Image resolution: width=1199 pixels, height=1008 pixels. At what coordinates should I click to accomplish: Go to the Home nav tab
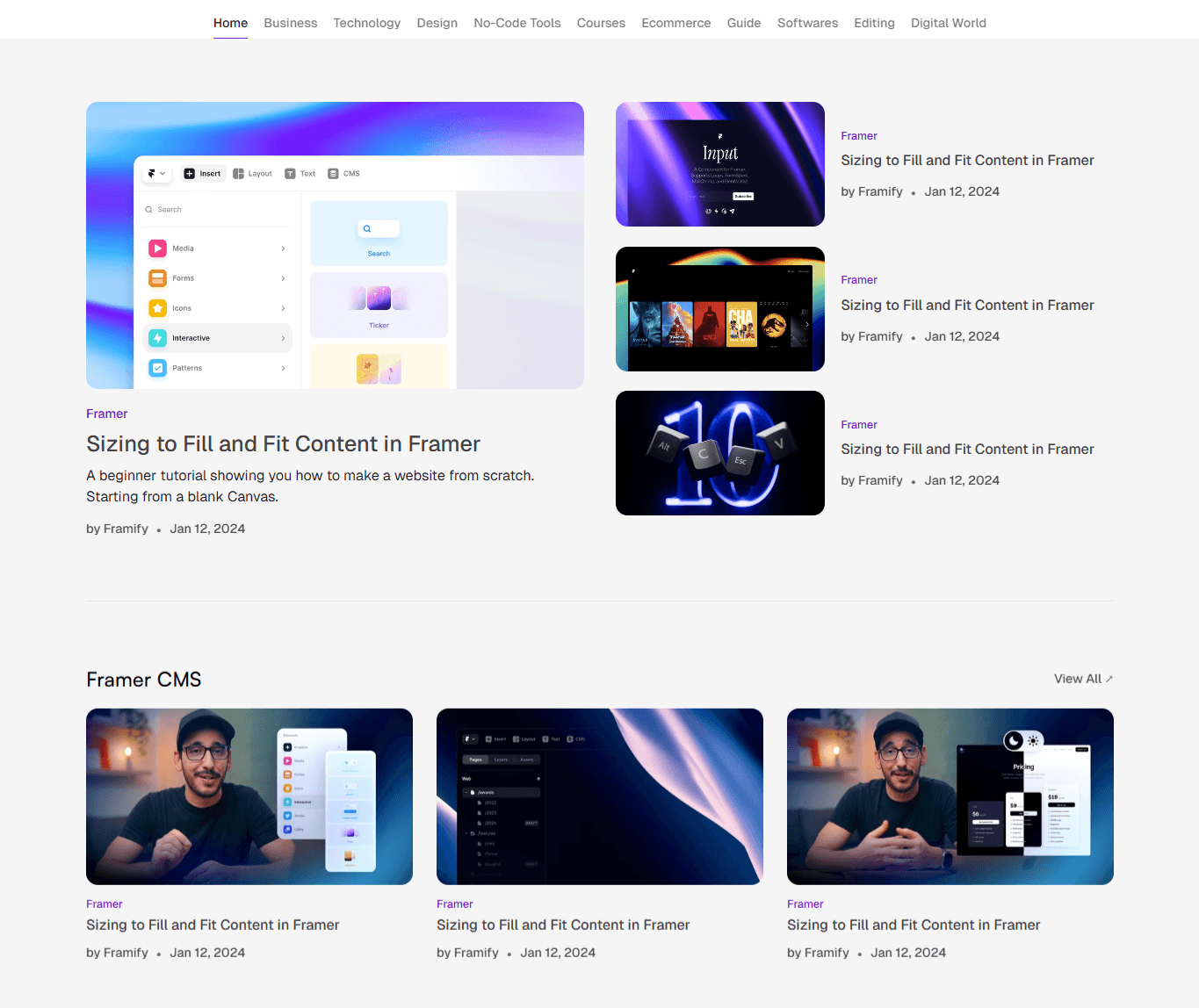tap(230, 23)
